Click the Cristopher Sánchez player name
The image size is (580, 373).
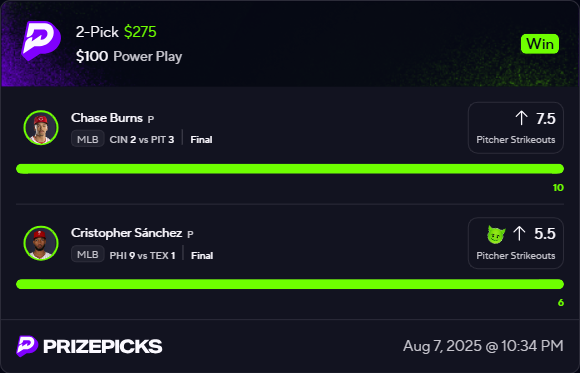pyautogui.click(x=127, y=233)
